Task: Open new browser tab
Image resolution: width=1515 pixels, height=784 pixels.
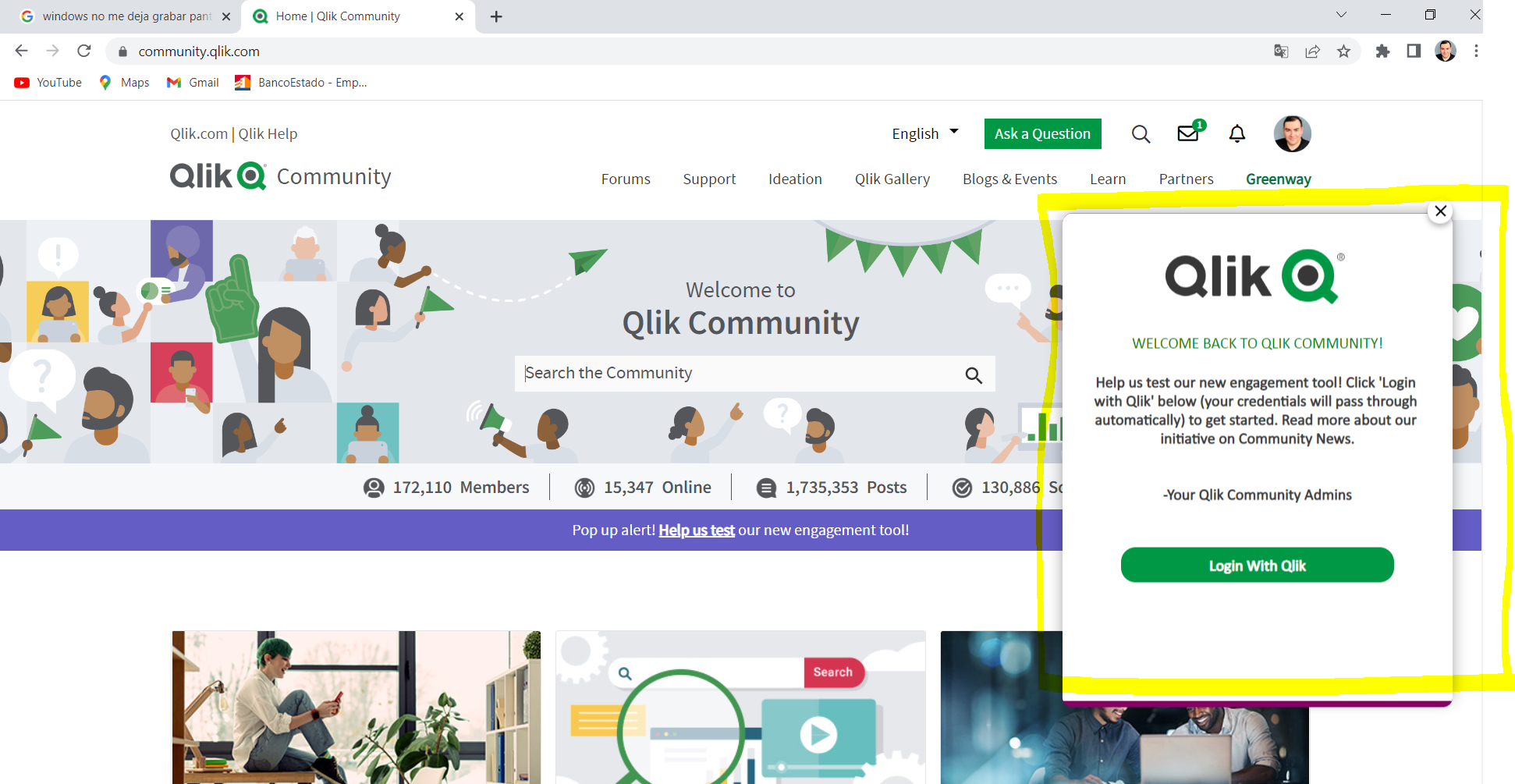Action: tap(496, 16)
